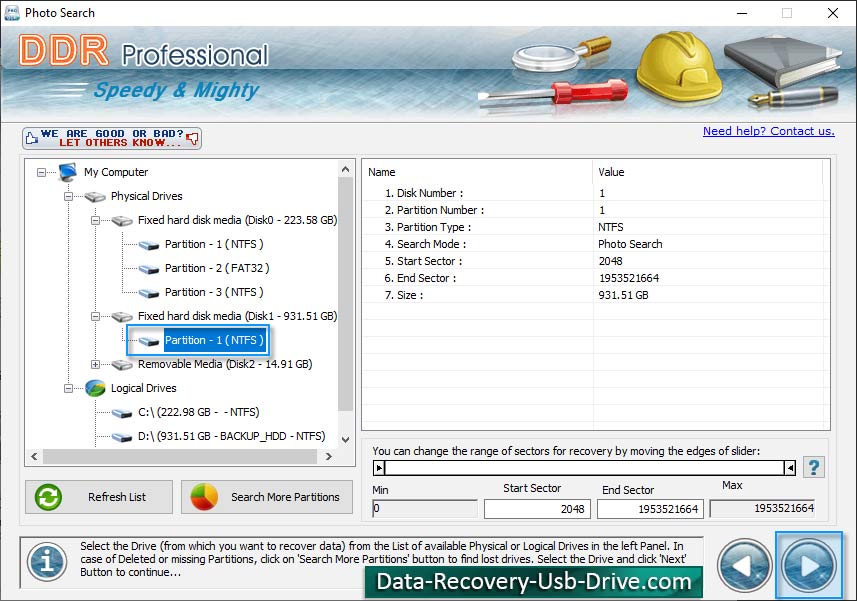
Task: Select Partition - 2 (FAT32)
Action: 217,268
